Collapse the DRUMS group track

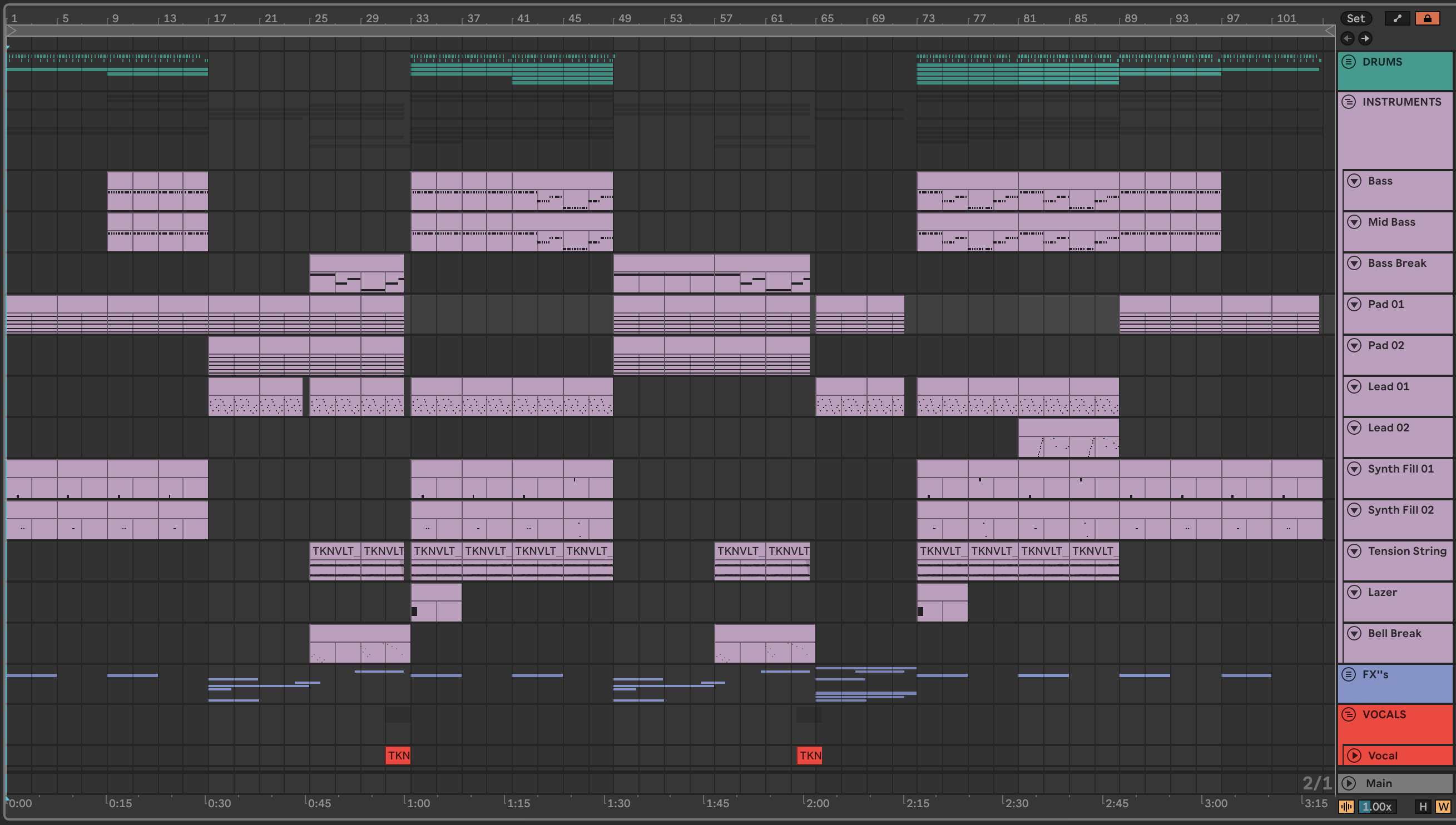1349,62
